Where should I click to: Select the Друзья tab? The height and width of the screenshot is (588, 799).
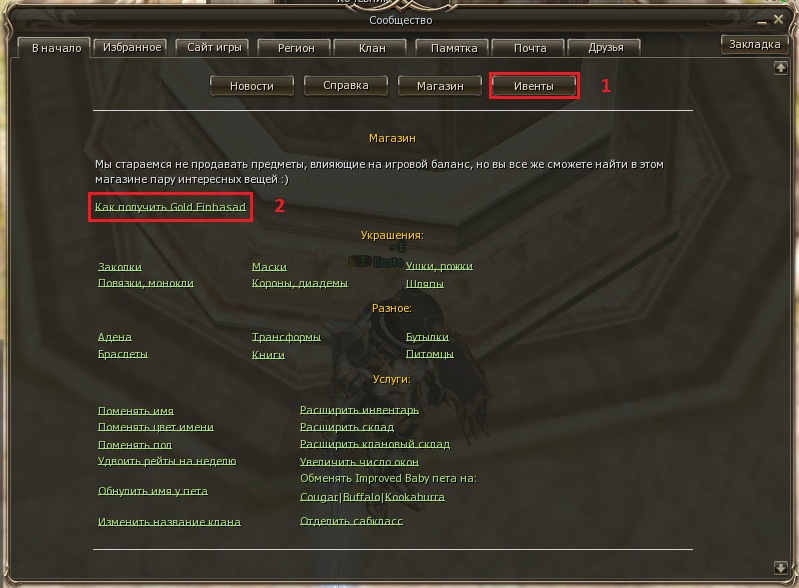pyautogui.click(x=605, y=48)
